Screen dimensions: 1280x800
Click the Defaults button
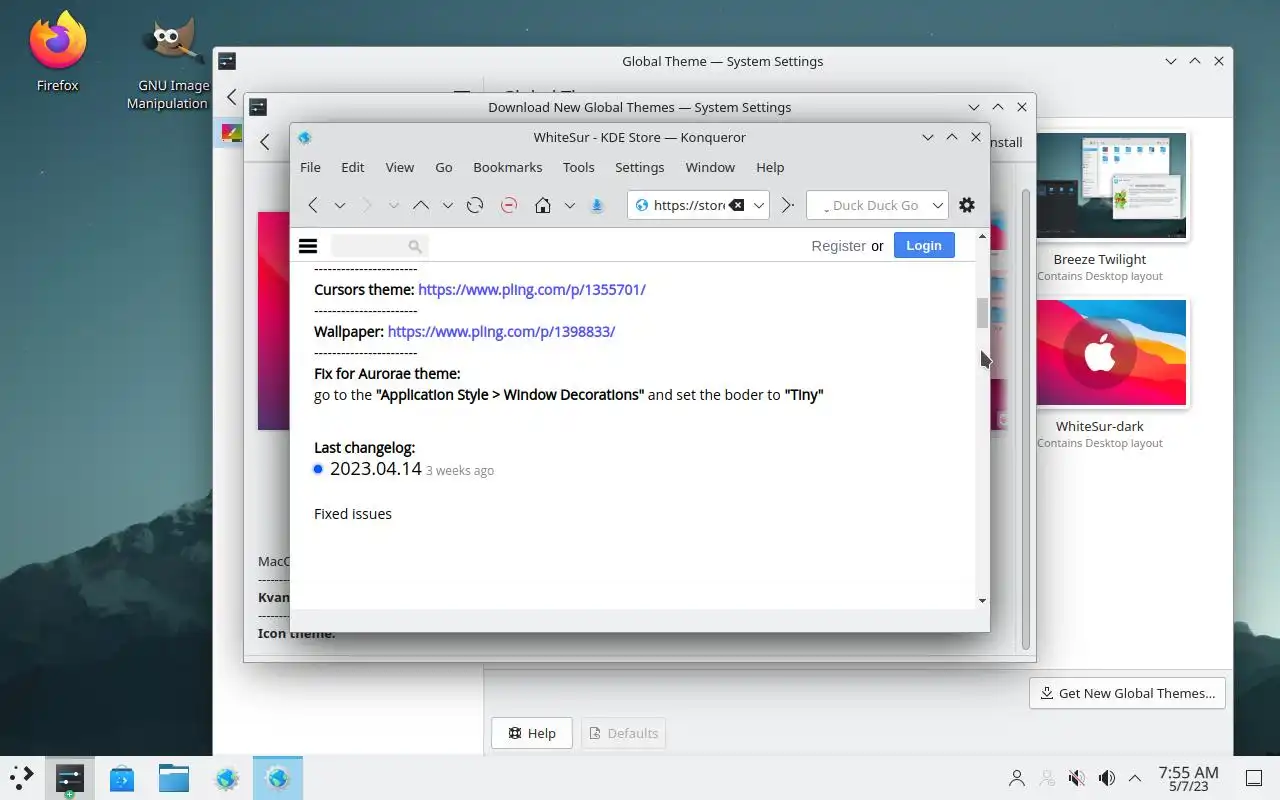(x=624, y=733)
